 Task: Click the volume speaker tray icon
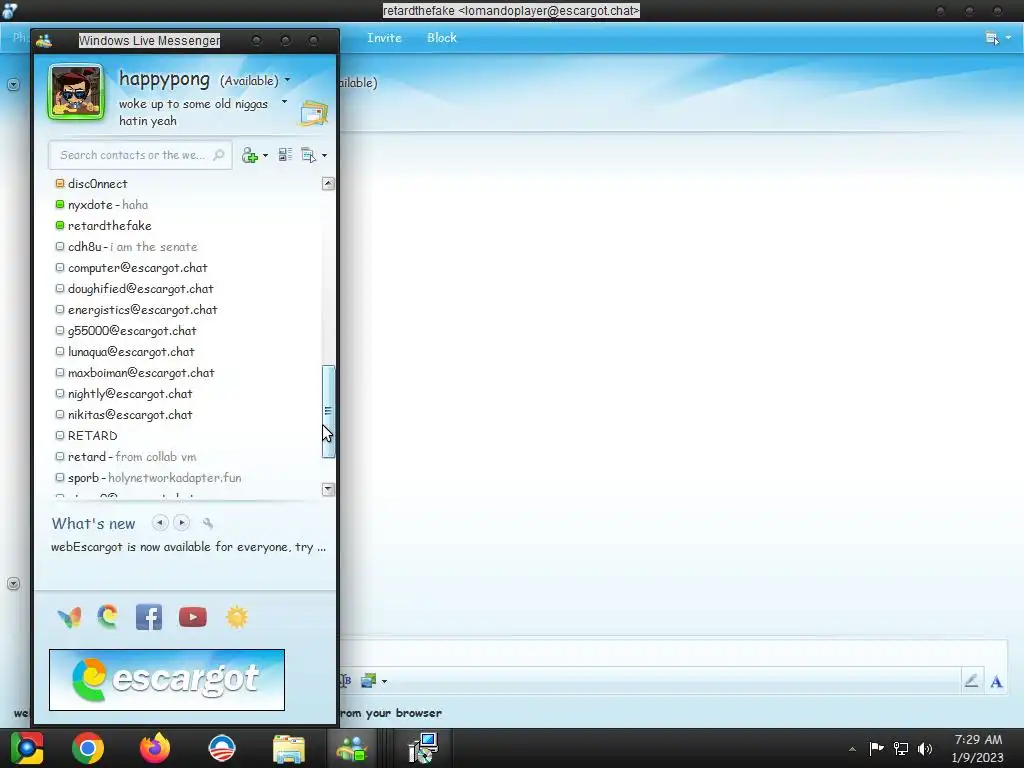pos(925,748)
